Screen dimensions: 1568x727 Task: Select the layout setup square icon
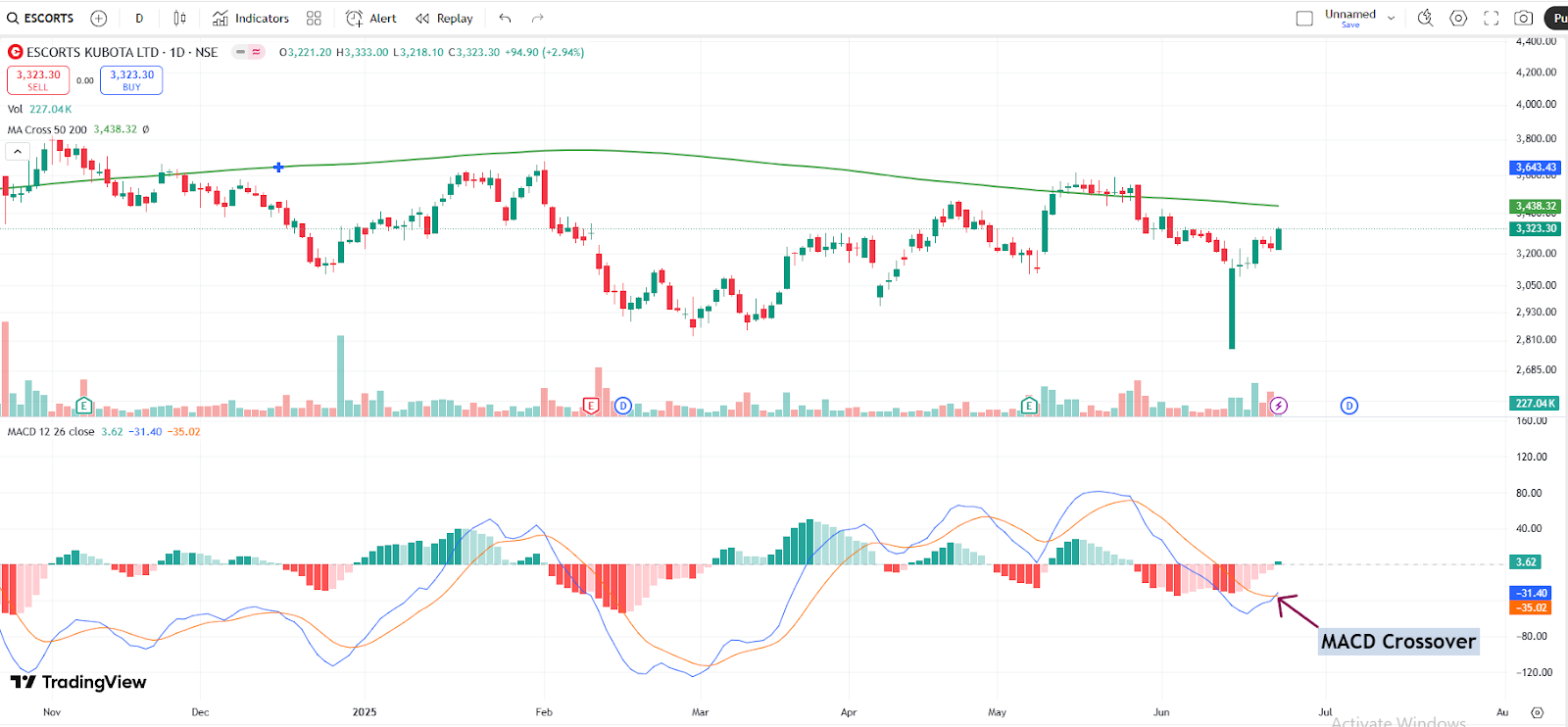pyautogui.click(x=1304, y=18)
